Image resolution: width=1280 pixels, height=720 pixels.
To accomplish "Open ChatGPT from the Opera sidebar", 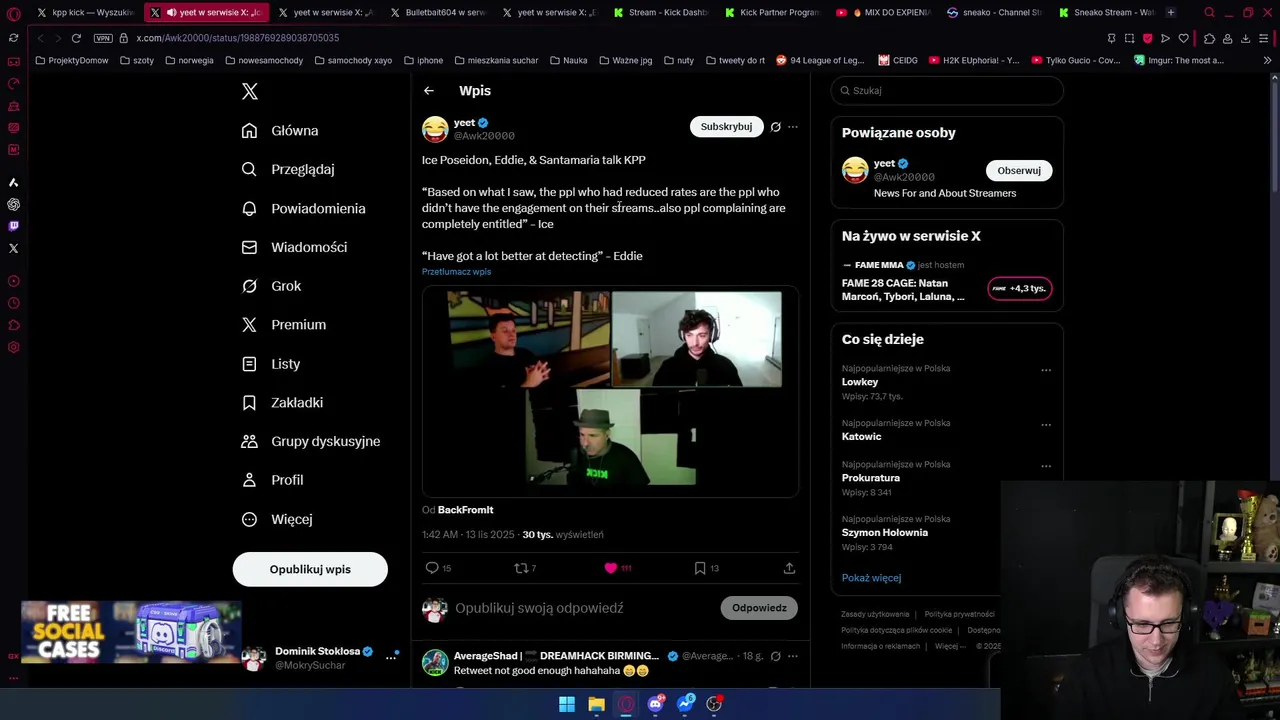I will [x=13, y=204].
